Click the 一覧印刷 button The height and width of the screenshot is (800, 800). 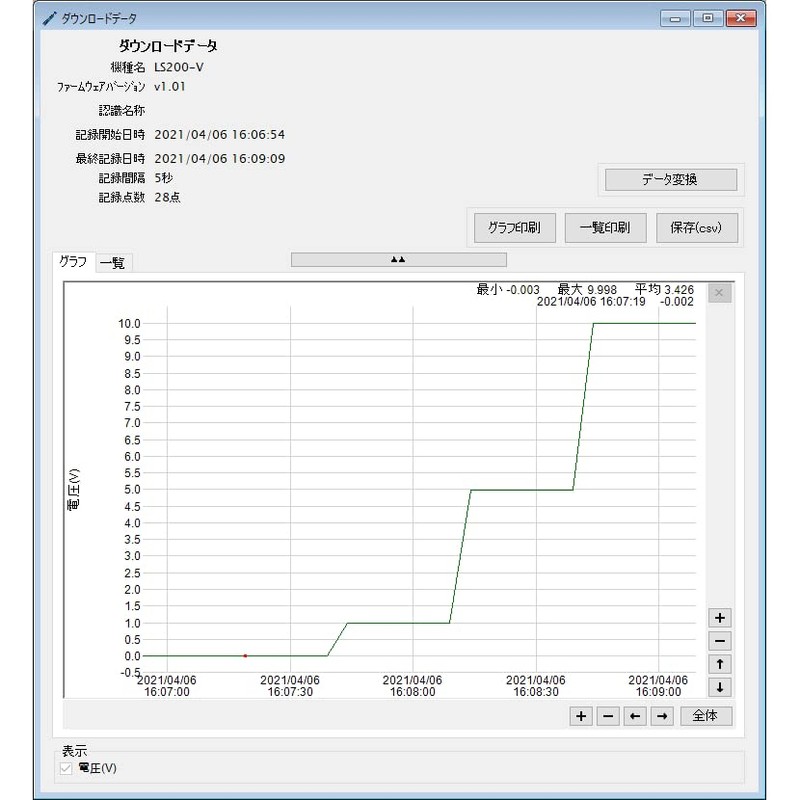click(x=605, y=228)
